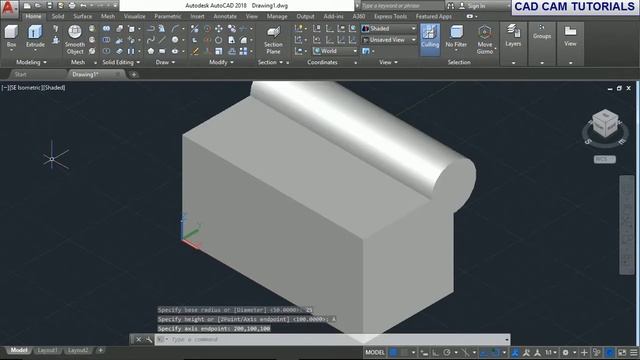
Task: Click the Undo arrow in quick access toolbar
Action: click(x=83, y=6)
